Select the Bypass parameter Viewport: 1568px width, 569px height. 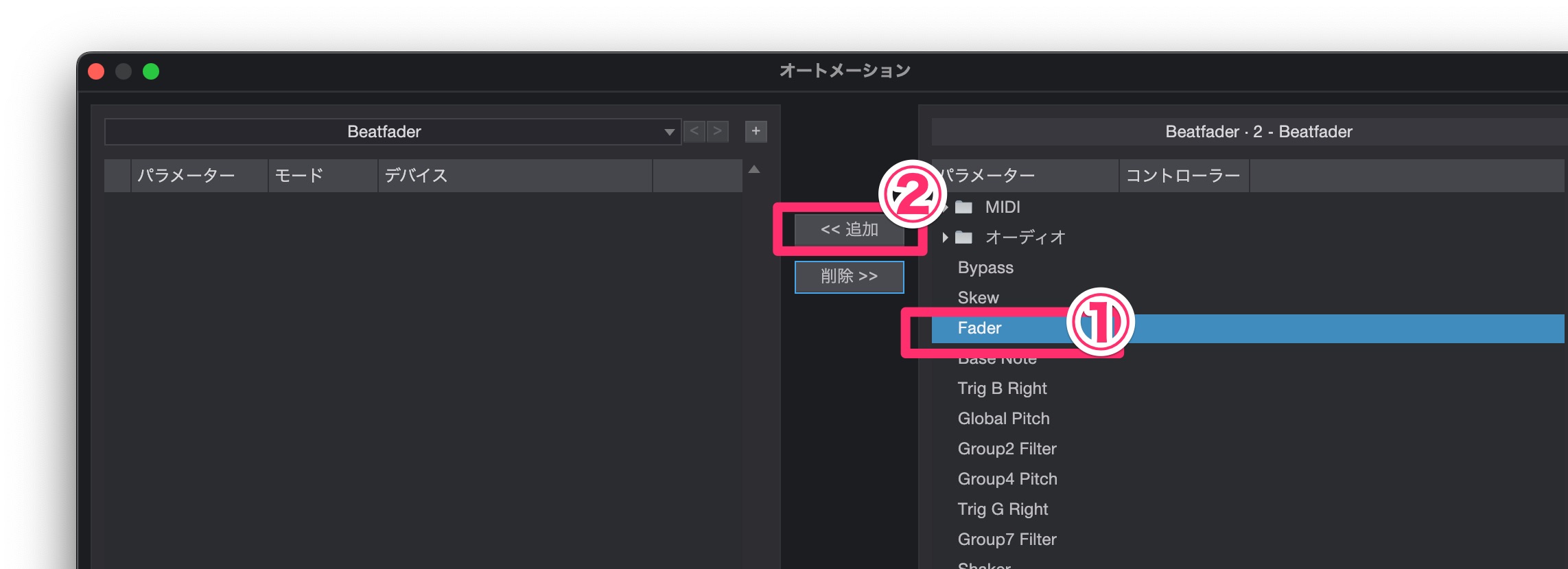985,268
